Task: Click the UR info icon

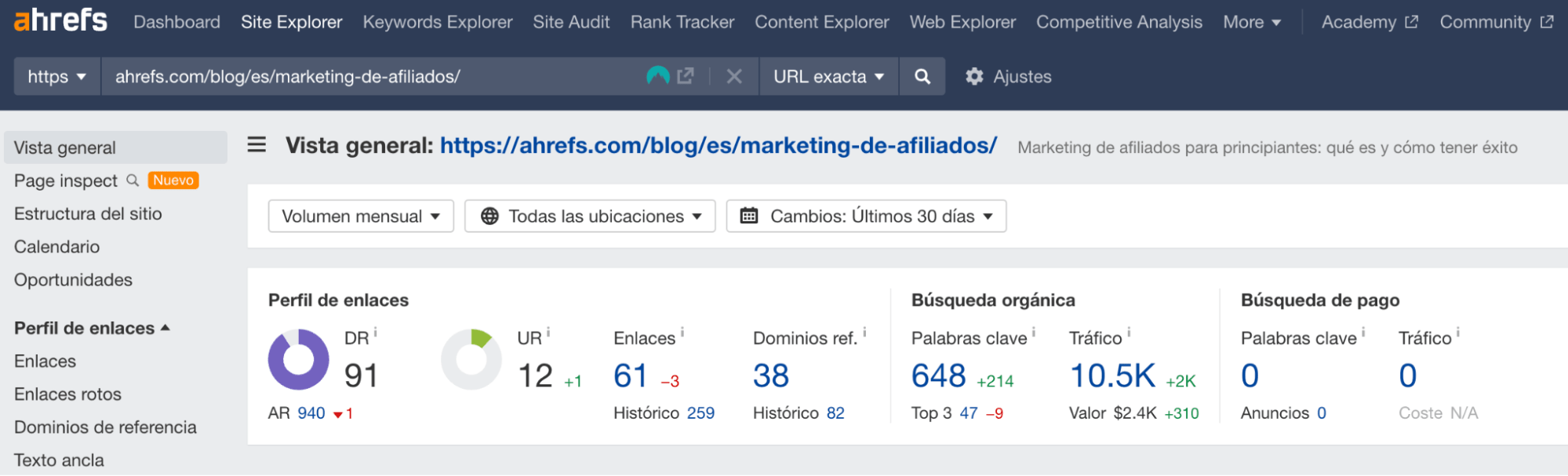Action: pos(548,332)
